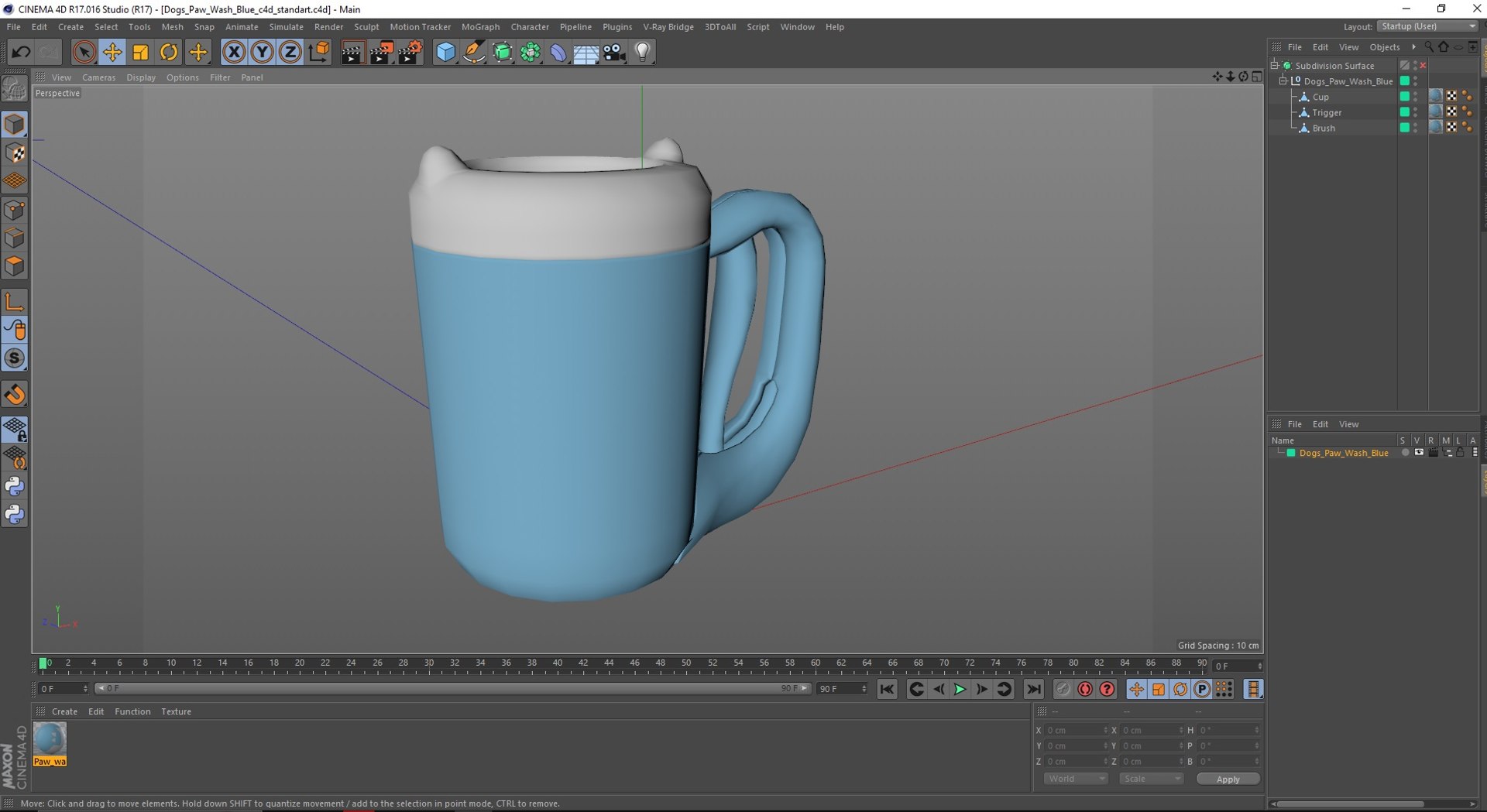
Task: Toggle Y-axis lock
Action: (262, 53)
